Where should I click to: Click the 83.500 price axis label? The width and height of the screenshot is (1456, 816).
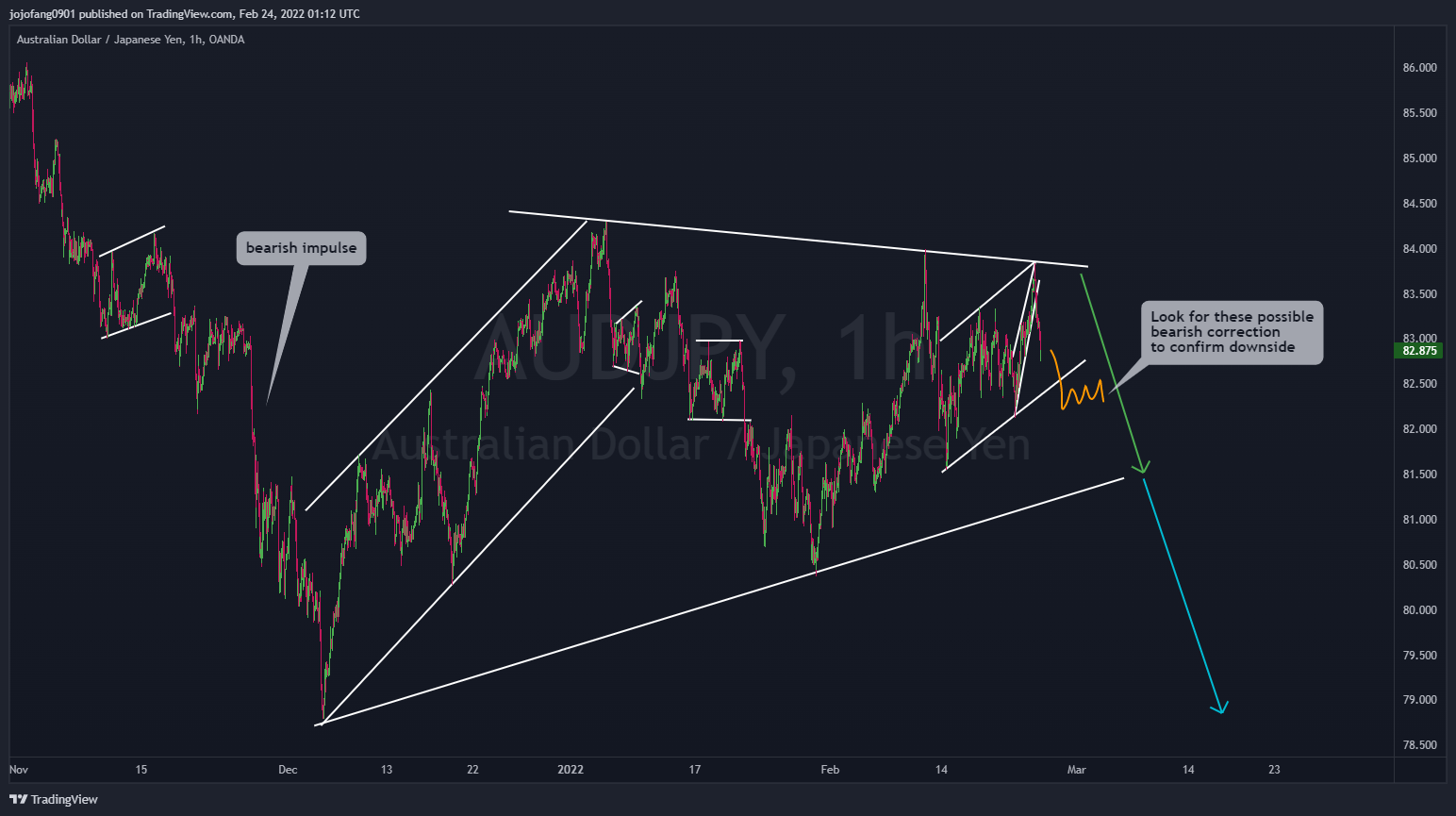[x=1419, y=294]
